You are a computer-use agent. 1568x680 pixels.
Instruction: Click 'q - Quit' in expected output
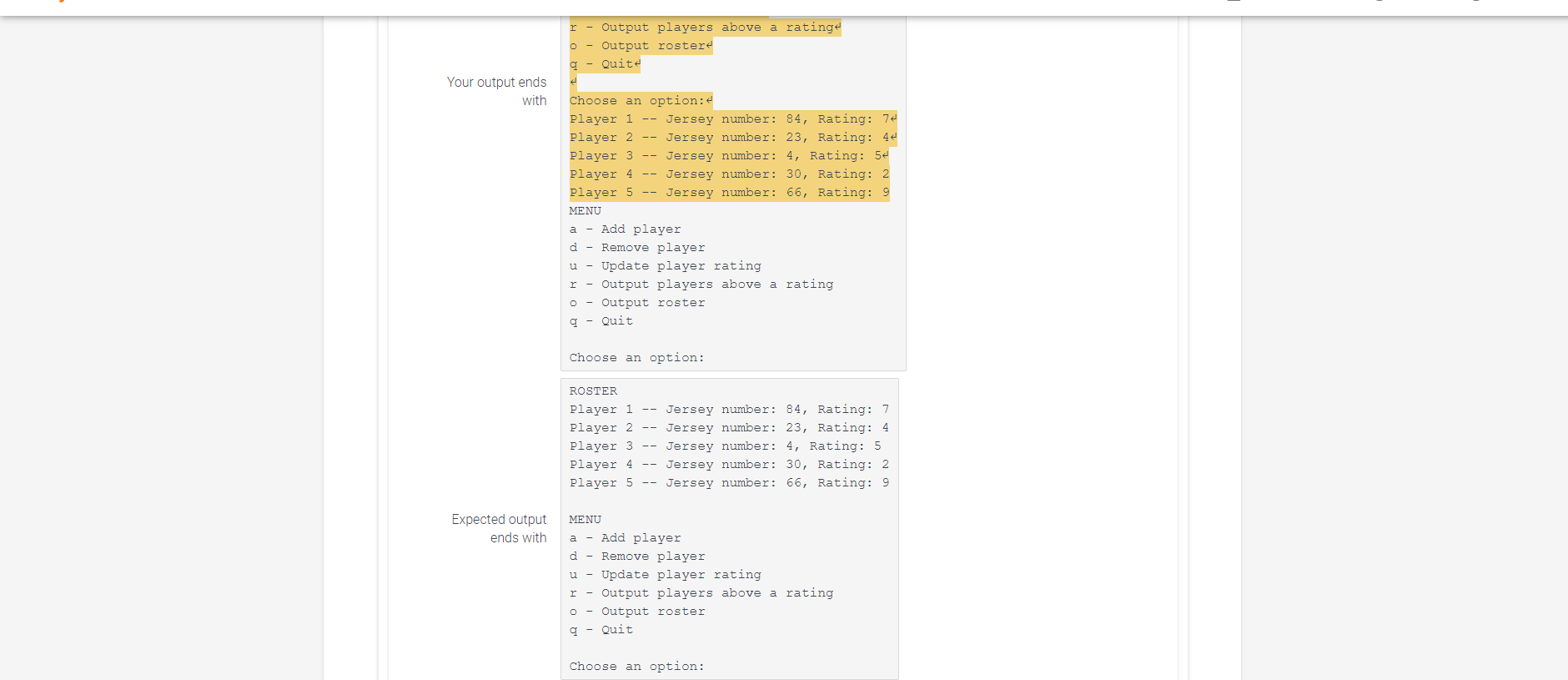(x=601, y=630)
